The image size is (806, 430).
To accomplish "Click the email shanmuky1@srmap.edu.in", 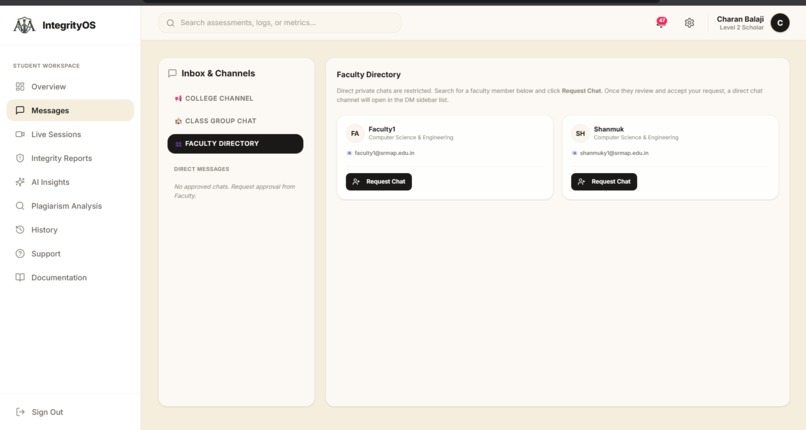I will [x=614, y=153].
